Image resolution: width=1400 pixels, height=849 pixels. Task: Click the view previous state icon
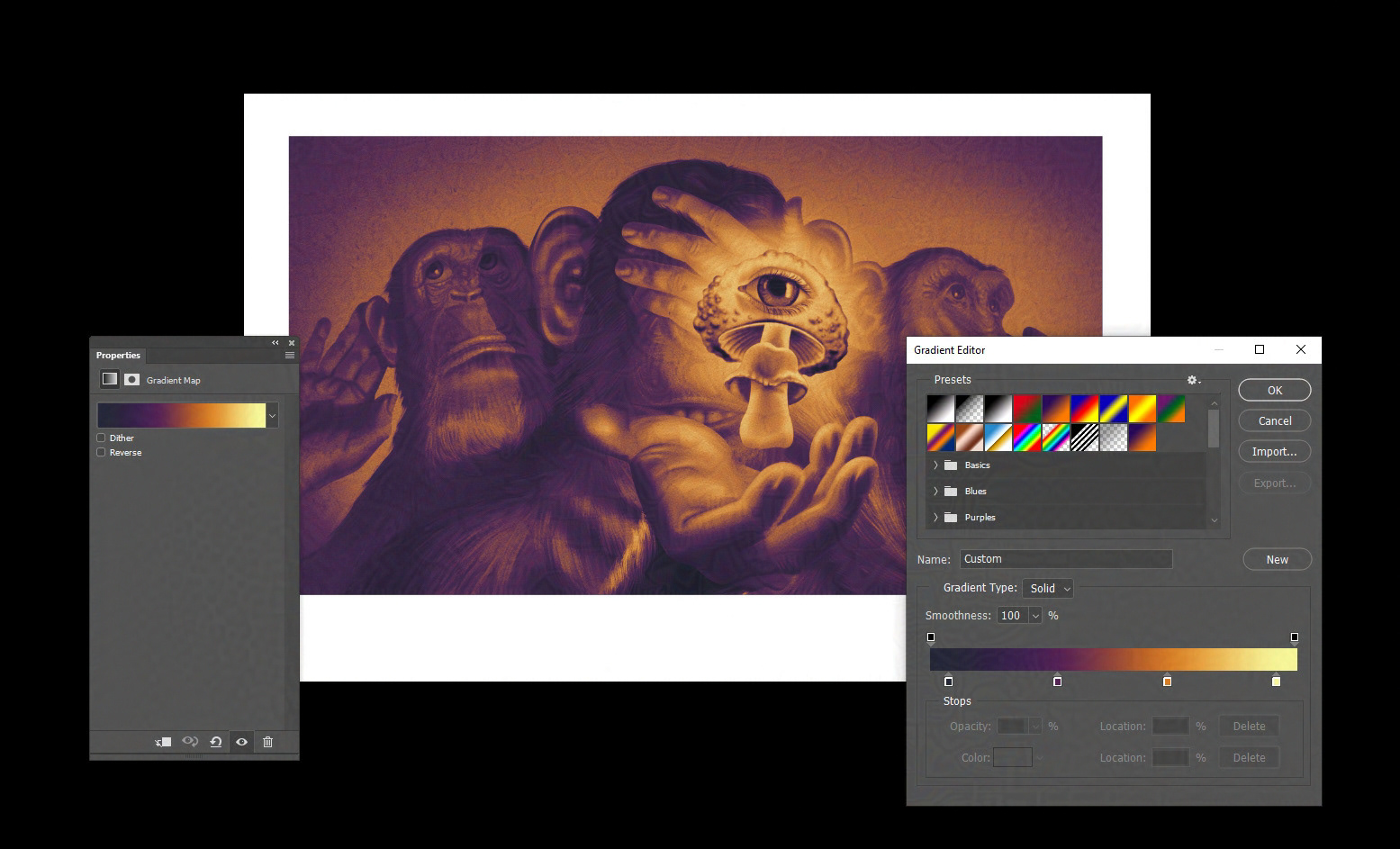pyautogui.click(x=190, y=742)
